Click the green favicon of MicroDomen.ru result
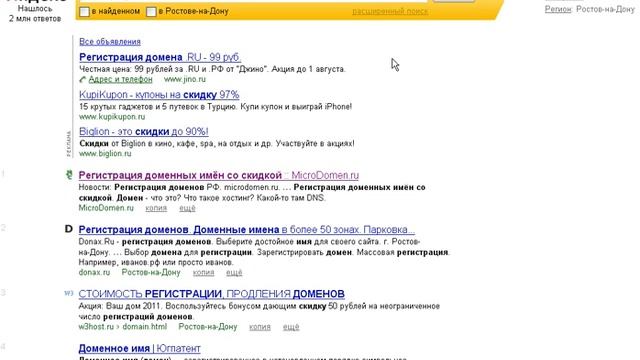 (x=69, y=175)
